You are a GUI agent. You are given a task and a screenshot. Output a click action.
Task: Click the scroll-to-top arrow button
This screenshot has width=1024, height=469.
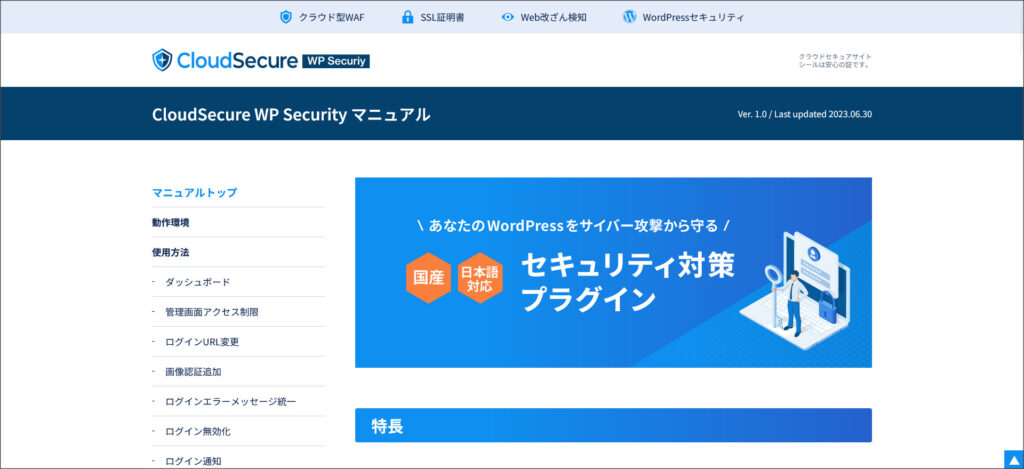(x=1014, y=459)
